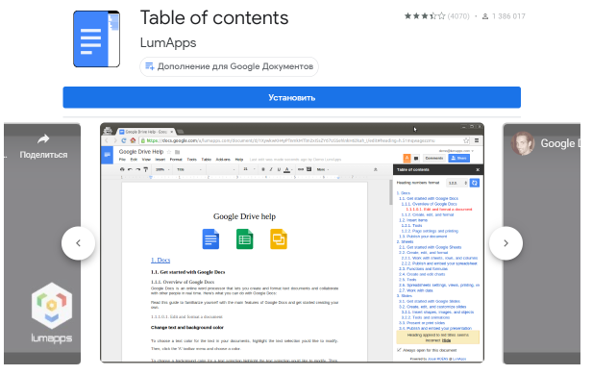Image resolution: width=592 pixels, height=375 pixels.
Task: Click the Docs file icon in preview
Action: (x=211, y=239)
